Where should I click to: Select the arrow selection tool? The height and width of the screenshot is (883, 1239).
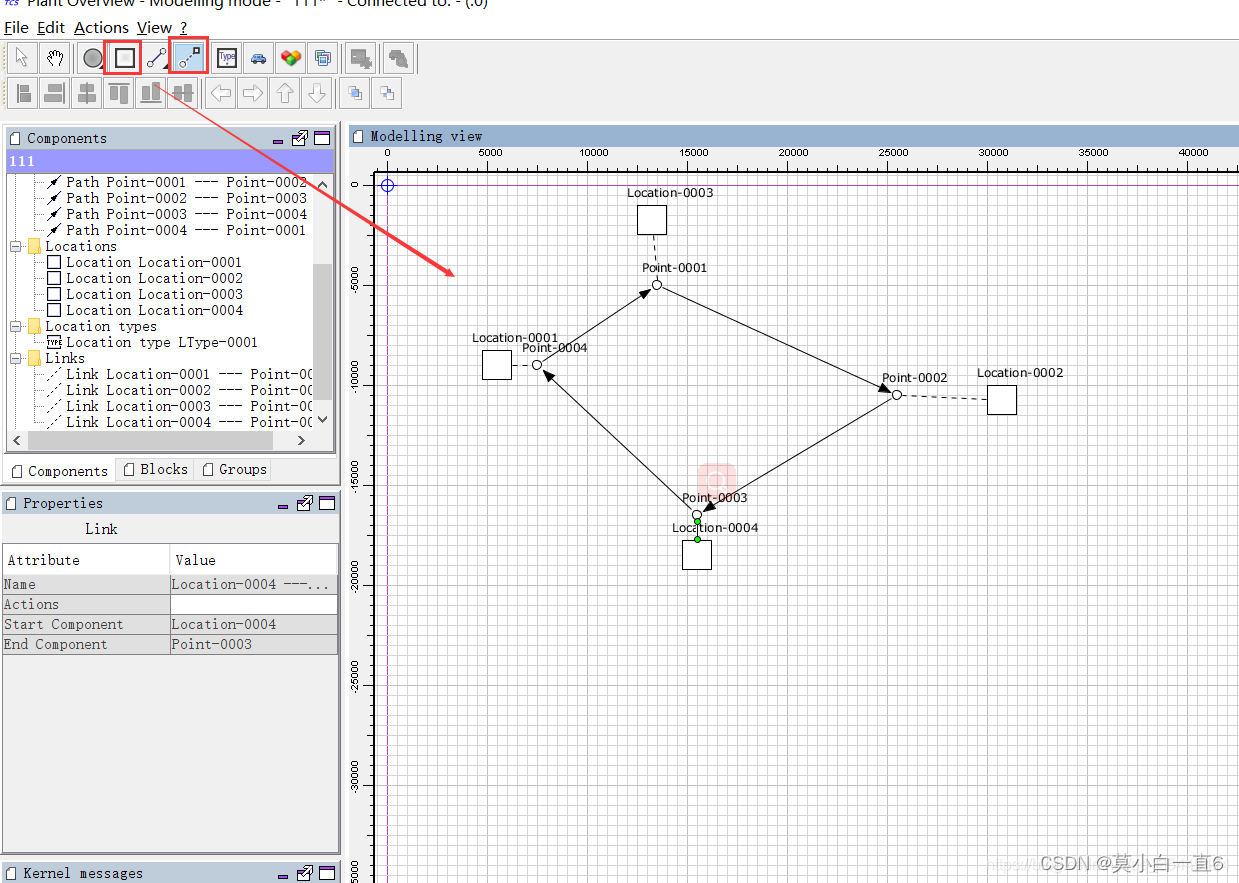click(22, 58)
